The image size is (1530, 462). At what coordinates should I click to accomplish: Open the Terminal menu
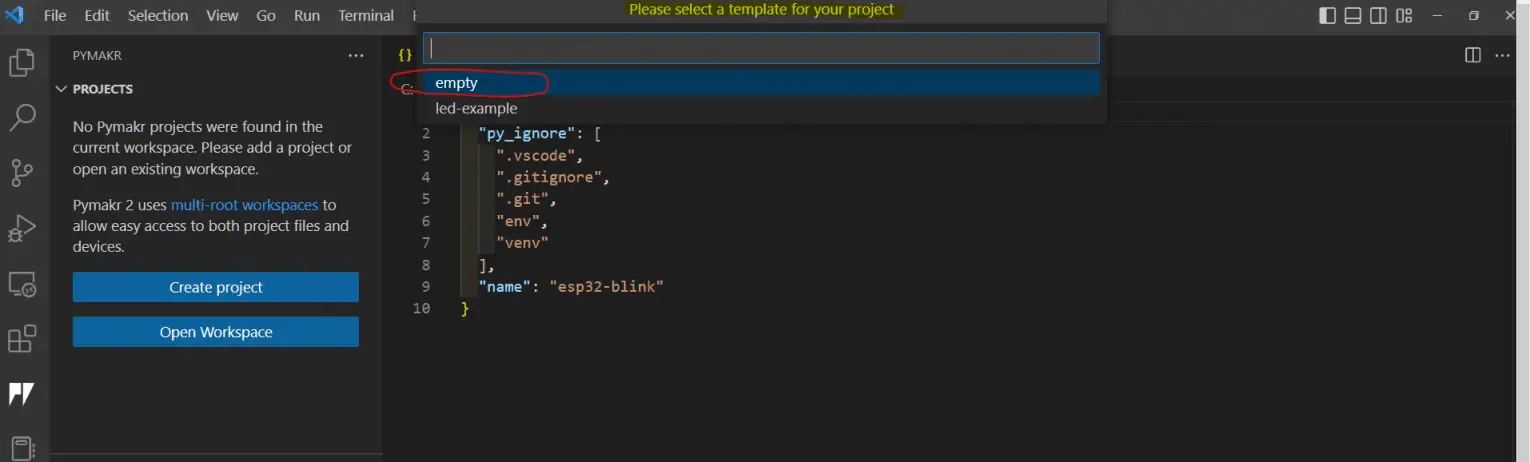coord(366,16)
